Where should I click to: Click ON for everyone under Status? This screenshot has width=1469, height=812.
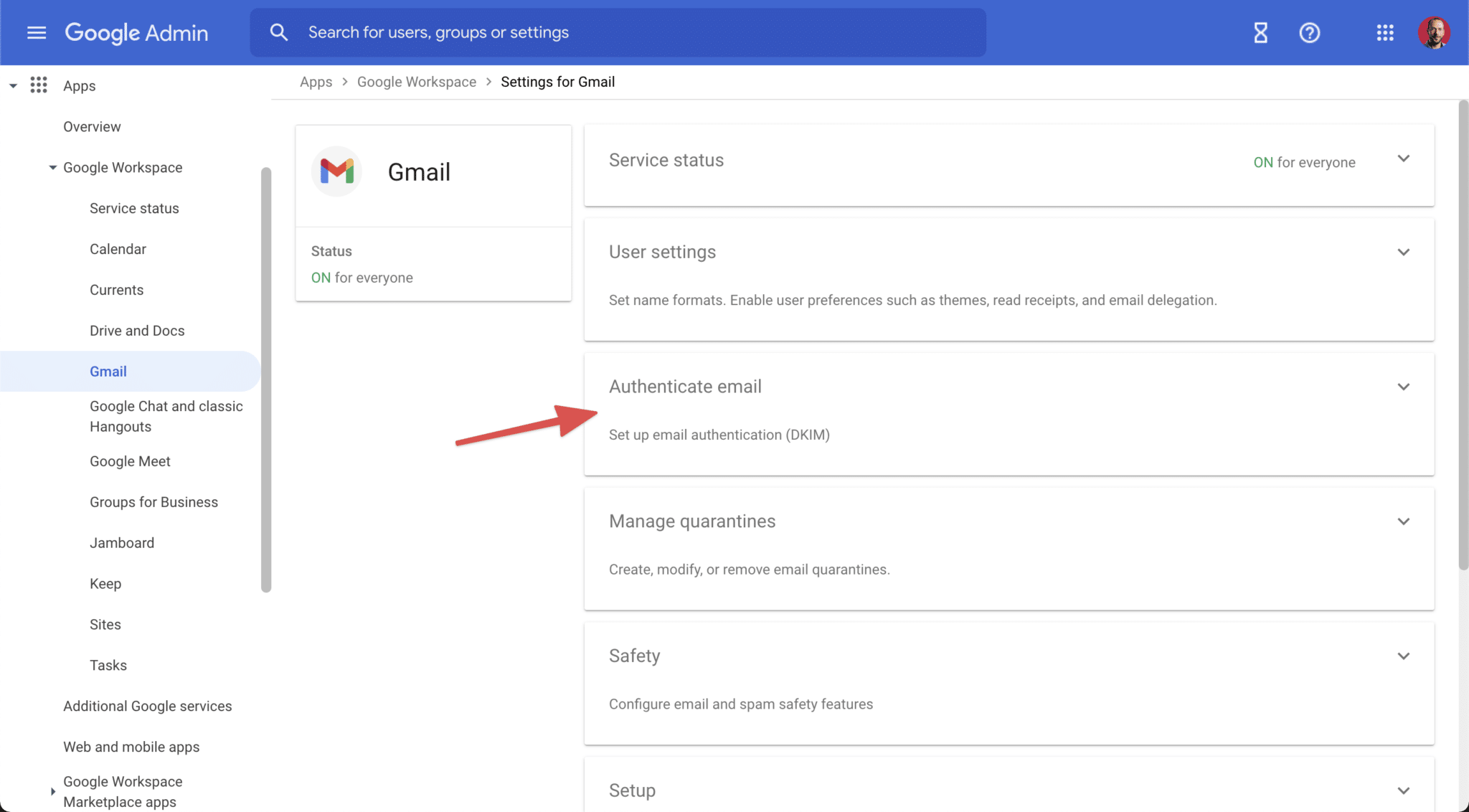(x=362, y=278)
